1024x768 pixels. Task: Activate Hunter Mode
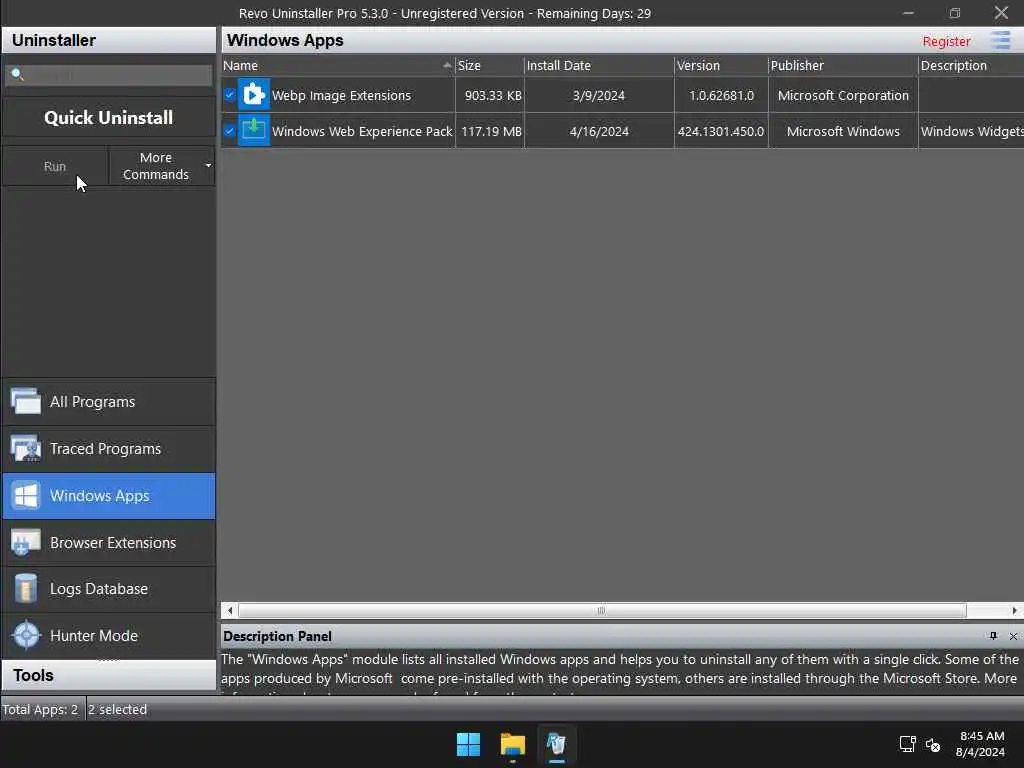pyautogui.click(x=109, y=635)
